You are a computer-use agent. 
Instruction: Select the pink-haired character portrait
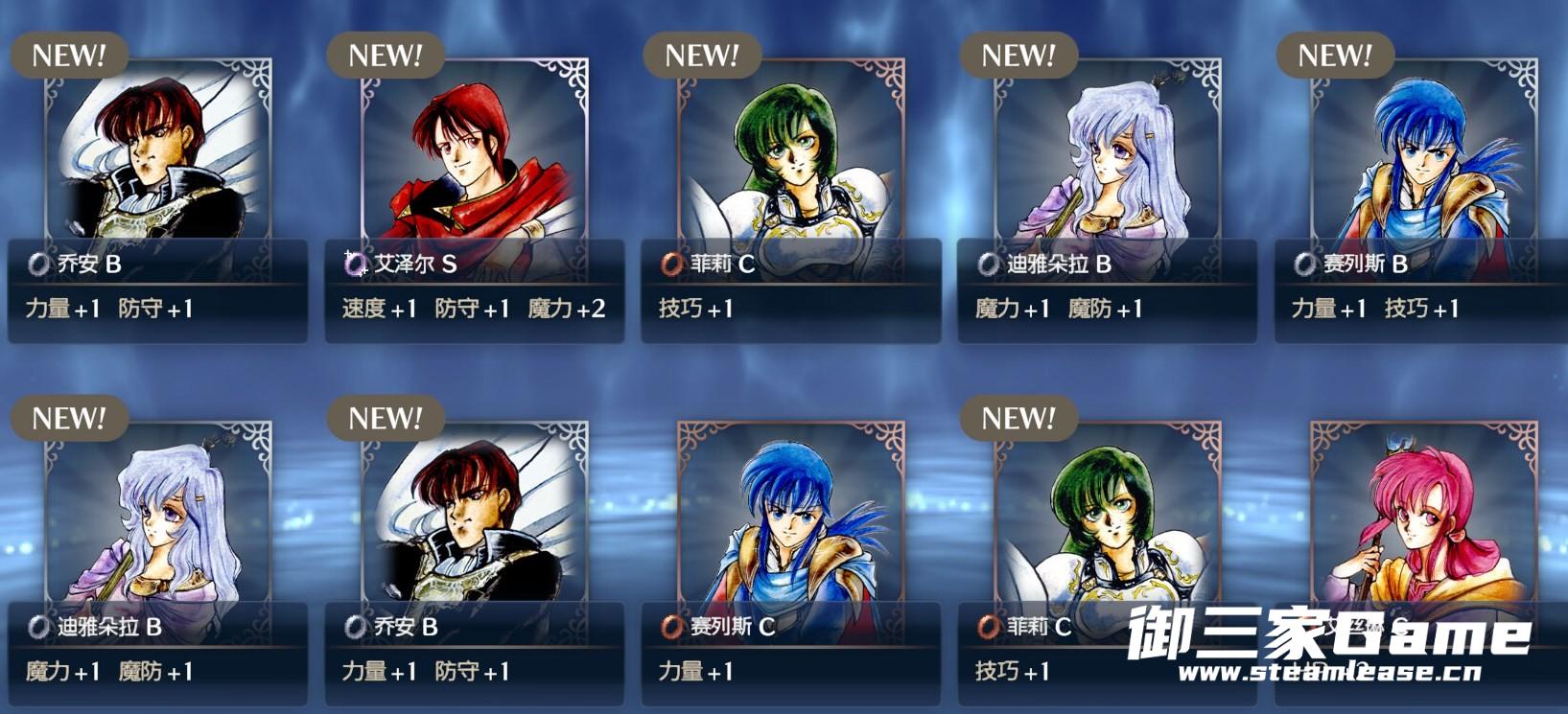(1424, 517)
